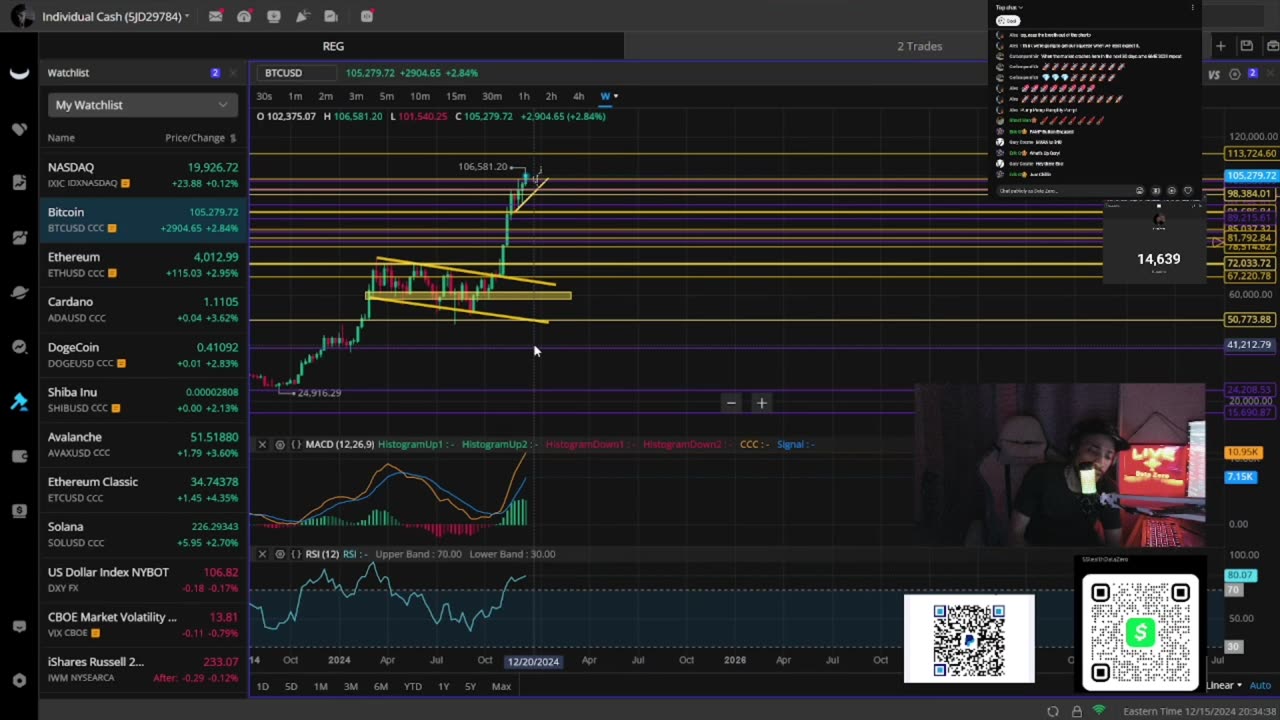This screenshot has width=1280, height=720.
Task: Open MACD indicator script braces icon
Action: (x=296, y=444)
